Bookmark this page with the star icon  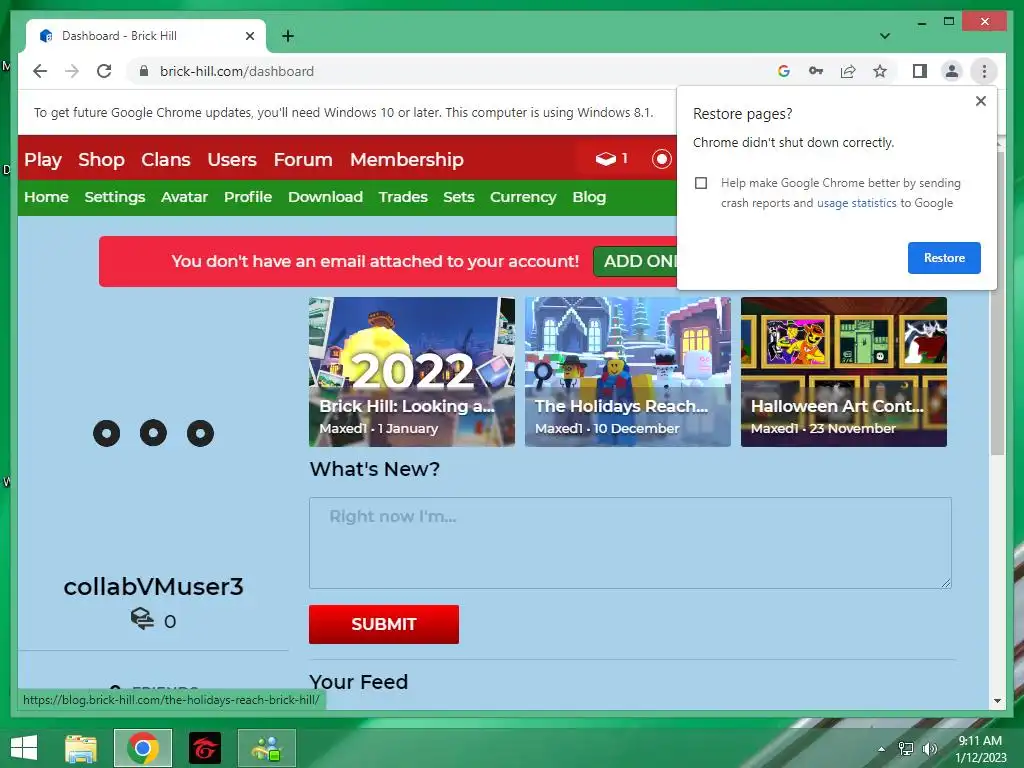[x=880, y=71]
